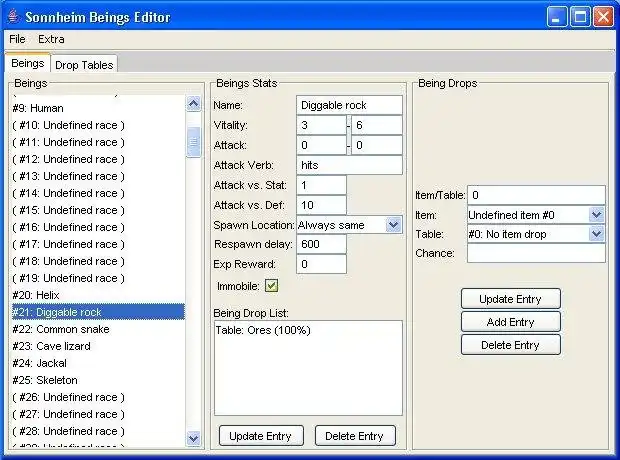Select #26: Undefined race entry
This screenshot has width=620, height=460.
[98, 397]
